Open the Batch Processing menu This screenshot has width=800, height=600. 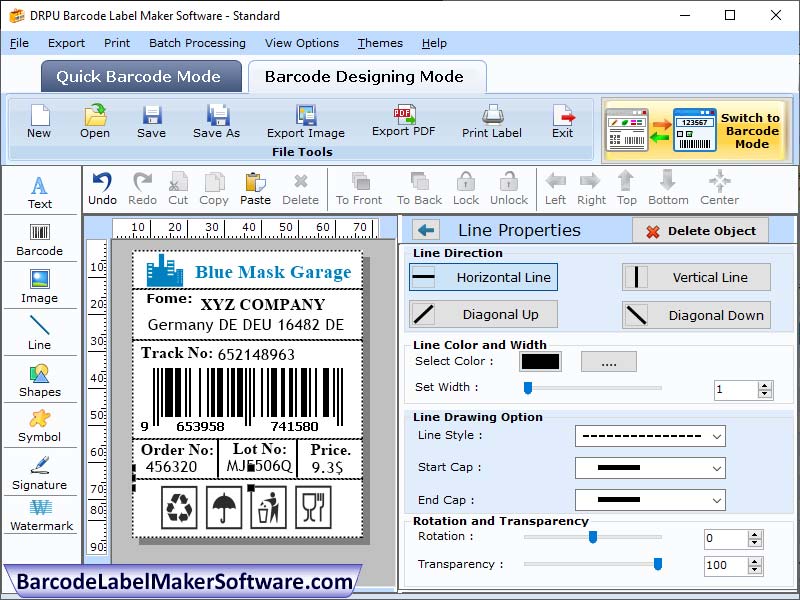(197, 43)
